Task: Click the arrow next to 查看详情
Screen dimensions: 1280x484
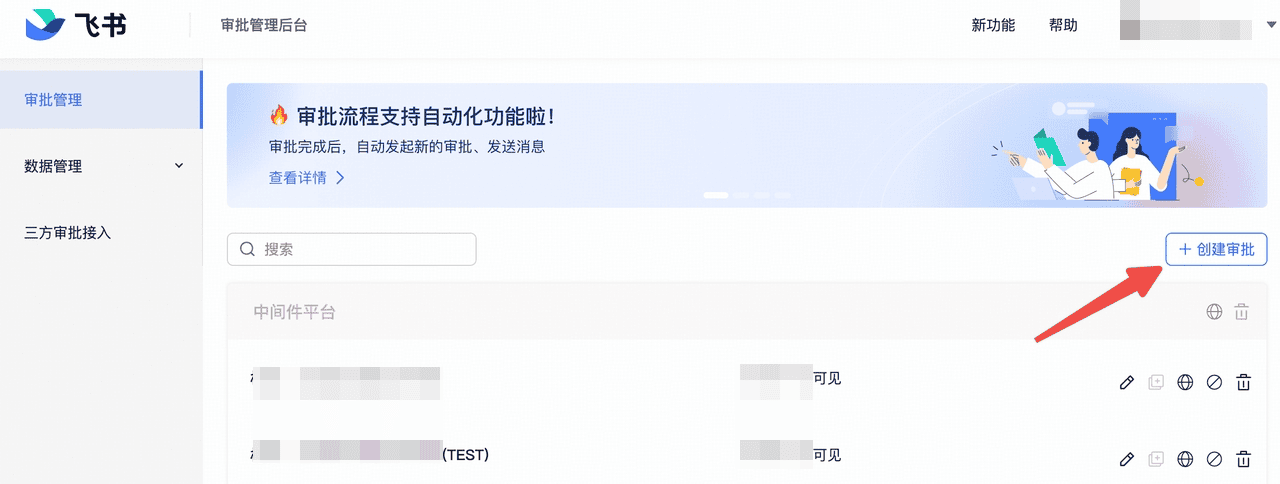Action: (x=340, y=178)
